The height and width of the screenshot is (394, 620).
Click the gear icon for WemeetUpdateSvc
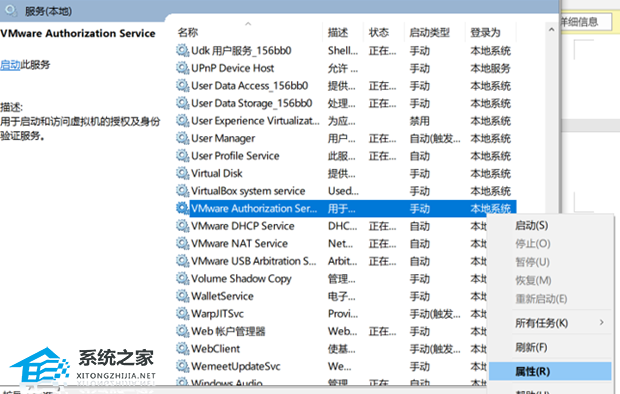point(182,366)
